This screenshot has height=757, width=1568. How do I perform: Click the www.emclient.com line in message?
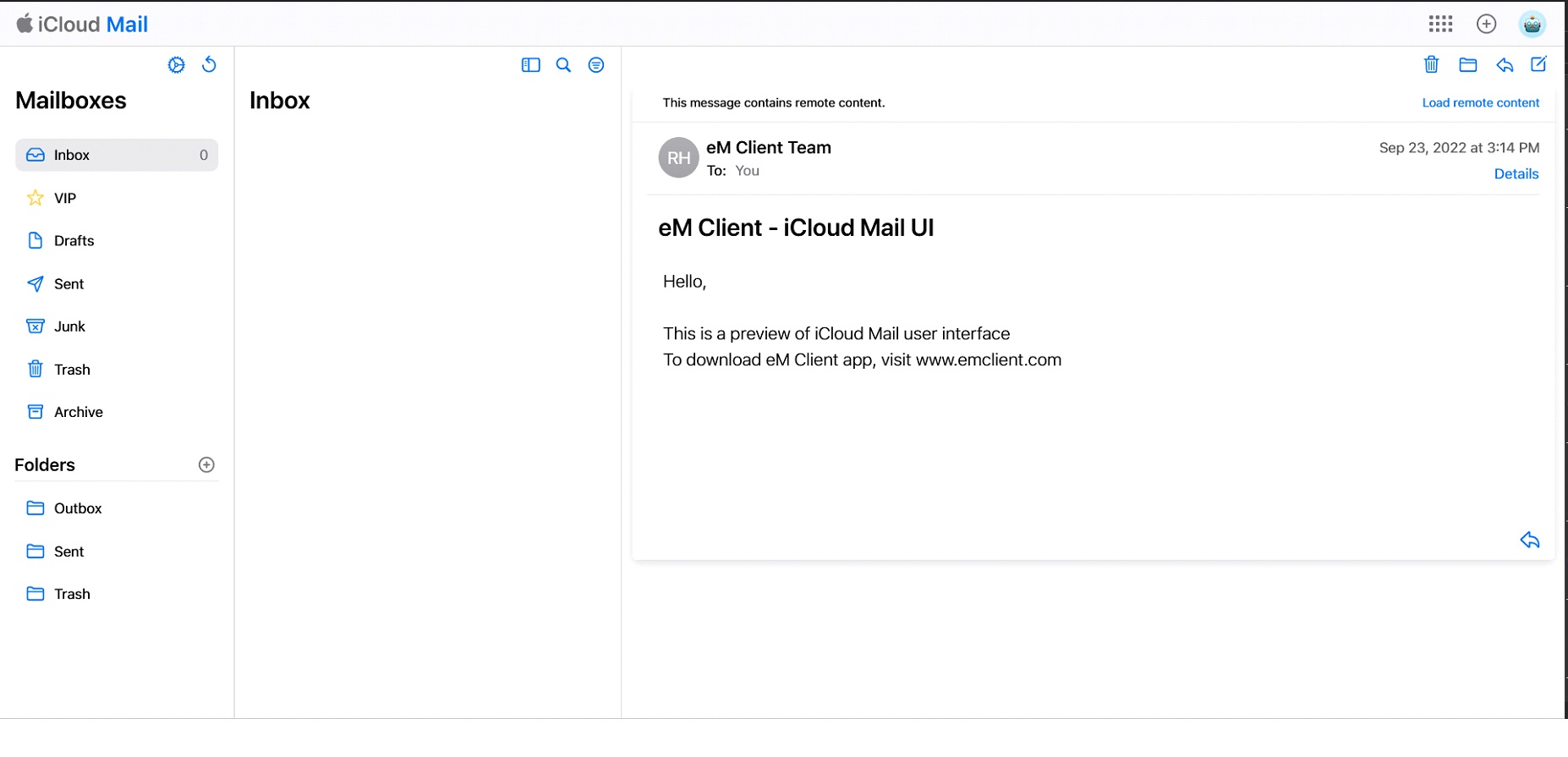(862, 359)
